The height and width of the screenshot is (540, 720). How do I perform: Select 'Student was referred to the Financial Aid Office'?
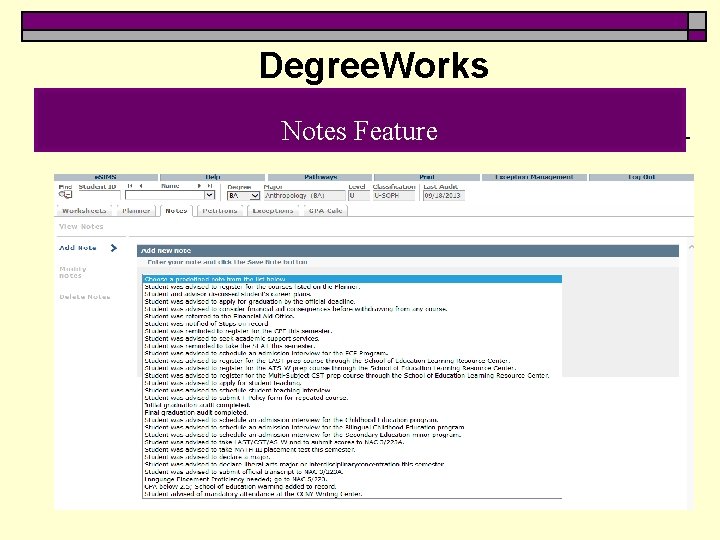pyautogui.click(x=352, y=316)
